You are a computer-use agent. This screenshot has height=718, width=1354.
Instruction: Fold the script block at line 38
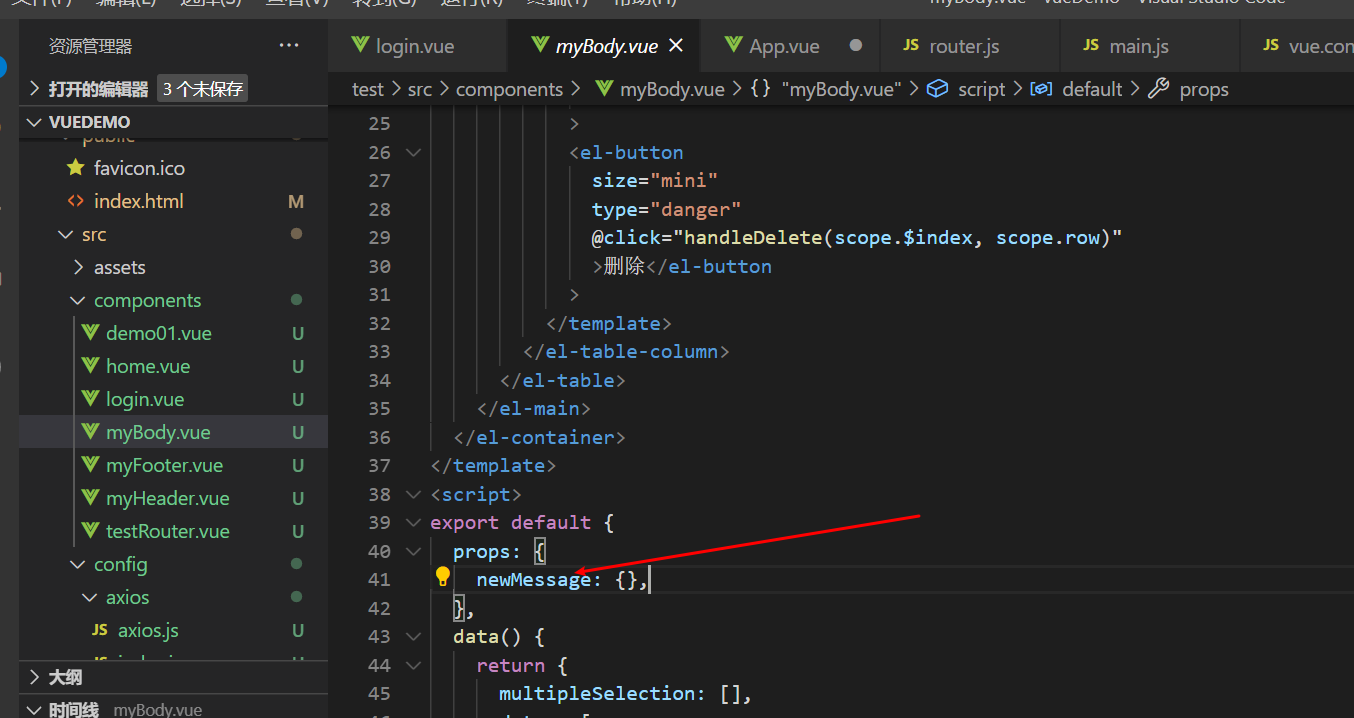click(x=413, y=494)
